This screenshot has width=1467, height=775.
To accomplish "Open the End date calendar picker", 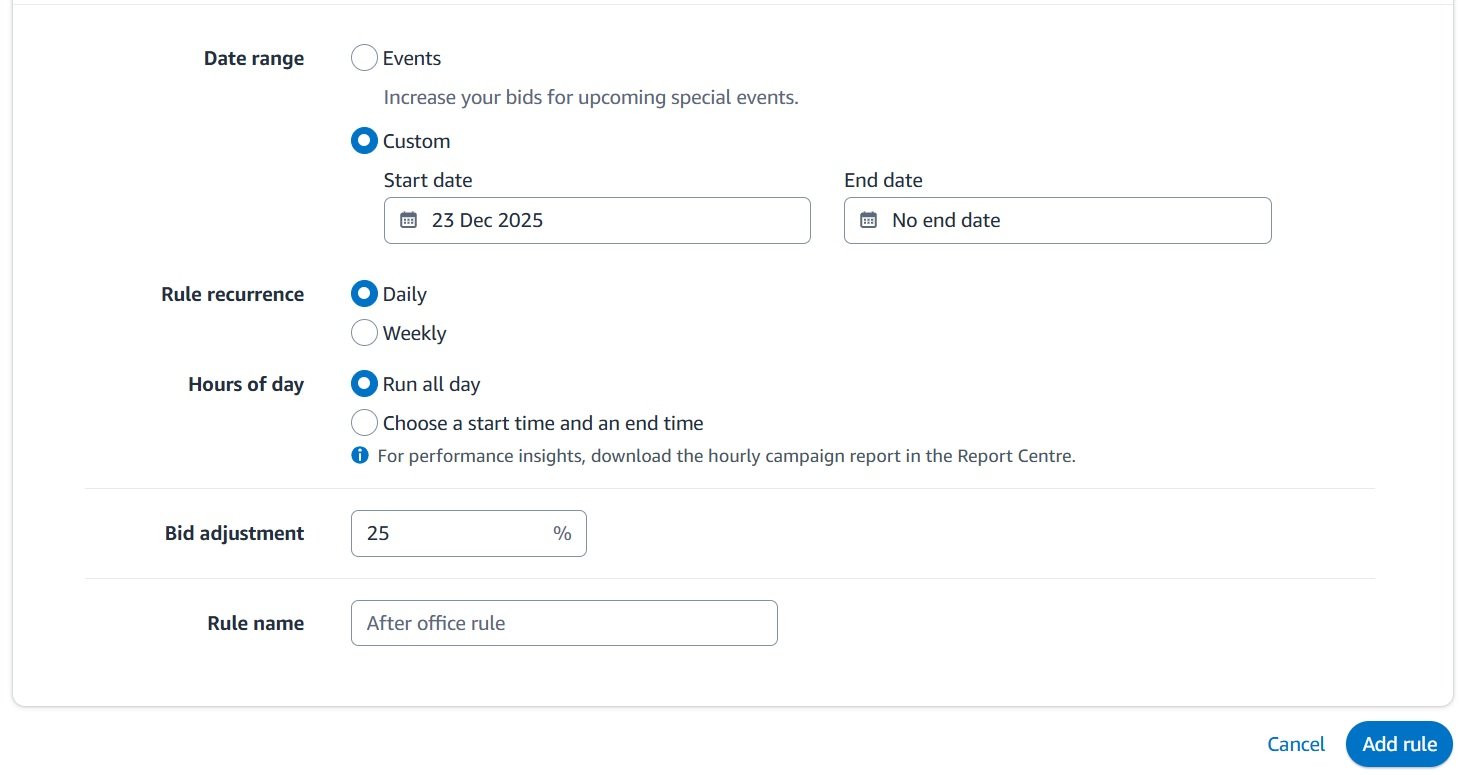I will [x=869, y=220].
